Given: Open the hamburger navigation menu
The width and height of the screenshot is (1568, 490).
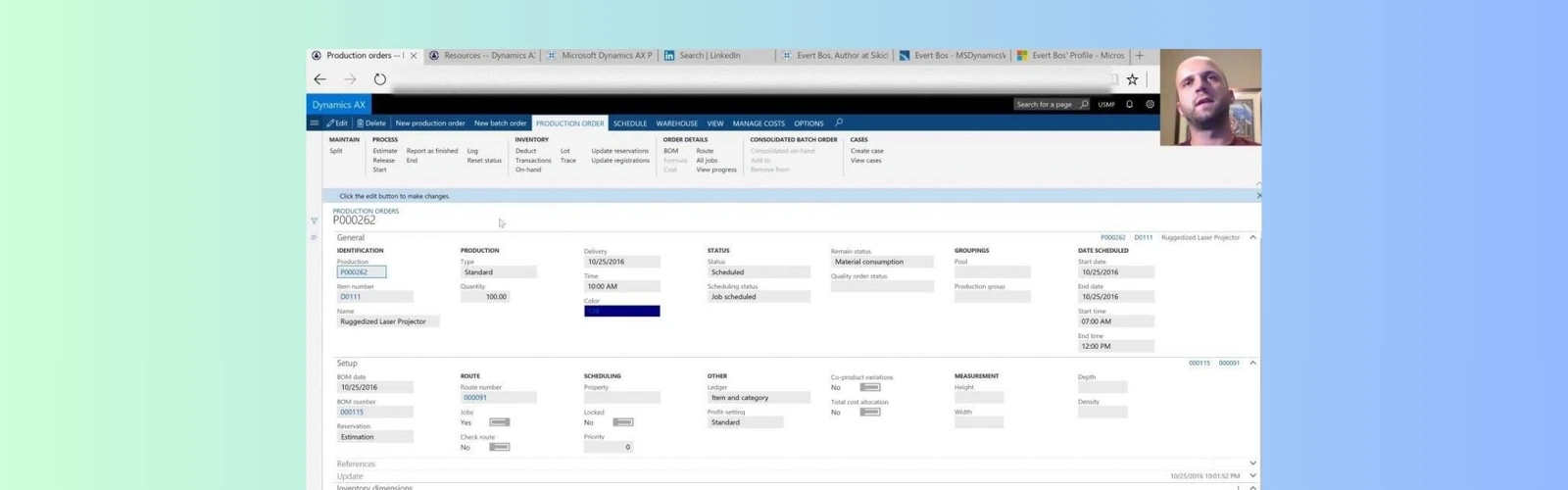Looking at the screenshot, I should tap(314, 123).
